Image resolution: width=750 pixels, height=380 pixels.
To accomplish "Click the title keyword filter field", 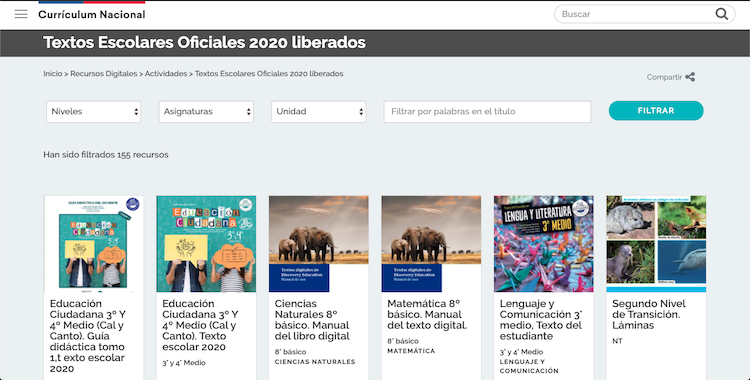I will 487,112.
